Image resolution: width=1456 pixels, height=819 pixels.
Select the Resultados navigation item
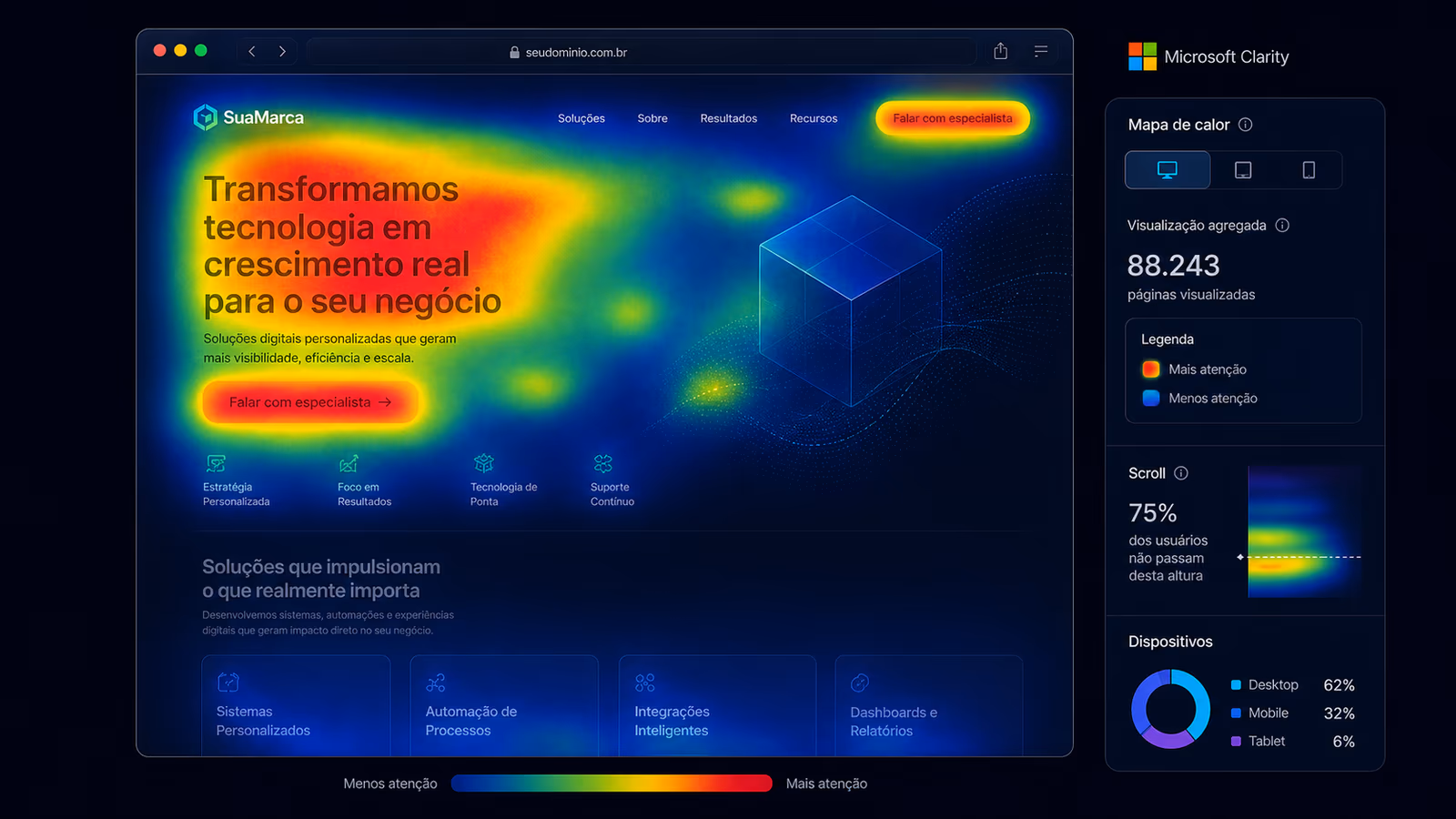pyautogui.click(x=728, y=118)
